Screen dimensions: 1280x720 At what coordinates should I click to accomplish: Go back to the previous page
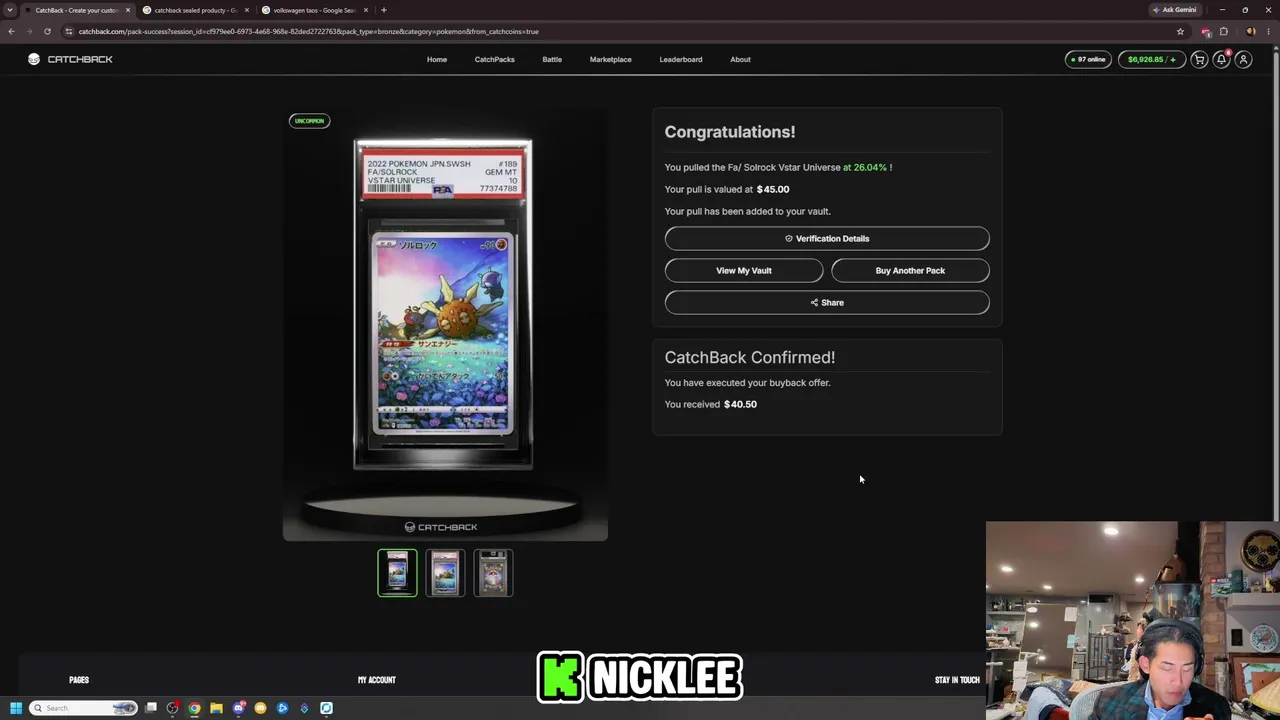click(11, 31)
